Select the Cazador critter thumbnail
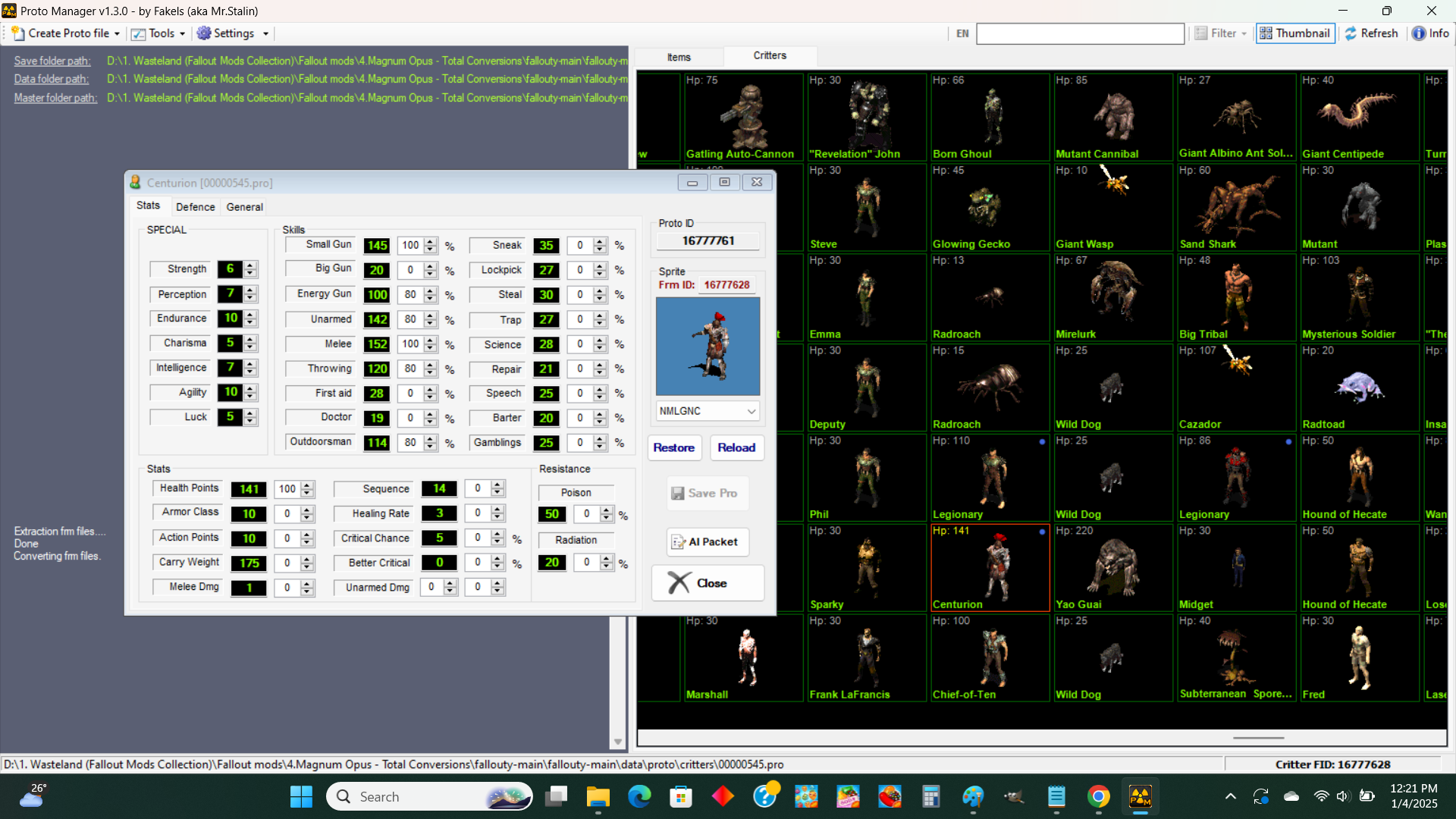Image resolution: width=1456 pixels, height=819 pixels. [x=1237, y=388]
